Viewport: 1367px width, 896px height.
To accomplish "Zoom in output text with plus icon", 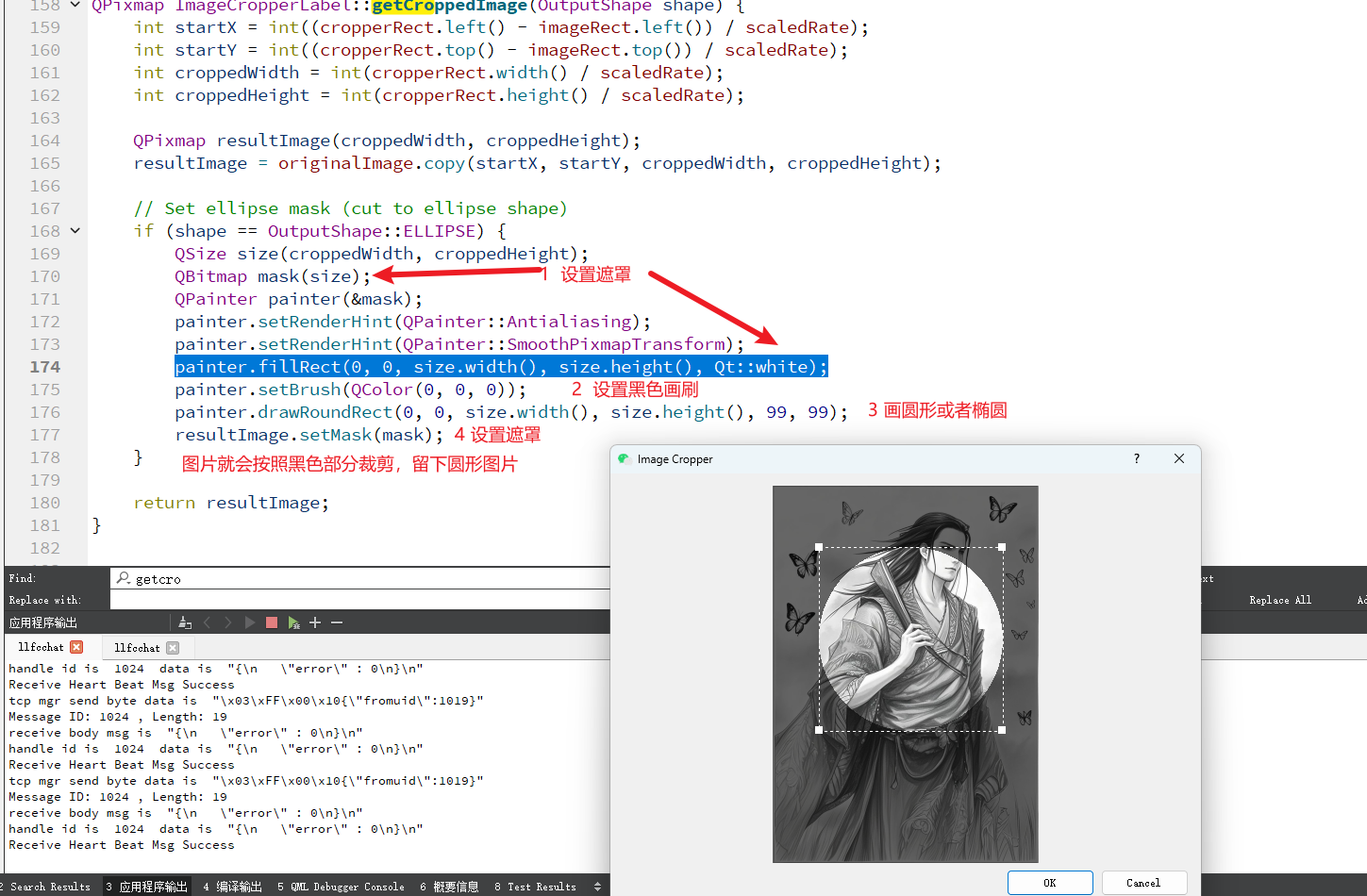I will [315, 622].
